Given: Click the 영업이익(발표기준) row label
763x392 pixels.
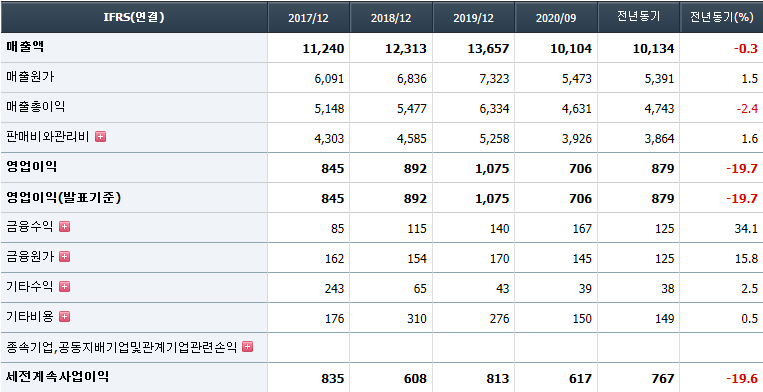Looking at the screenshot, I should [64, 197].
